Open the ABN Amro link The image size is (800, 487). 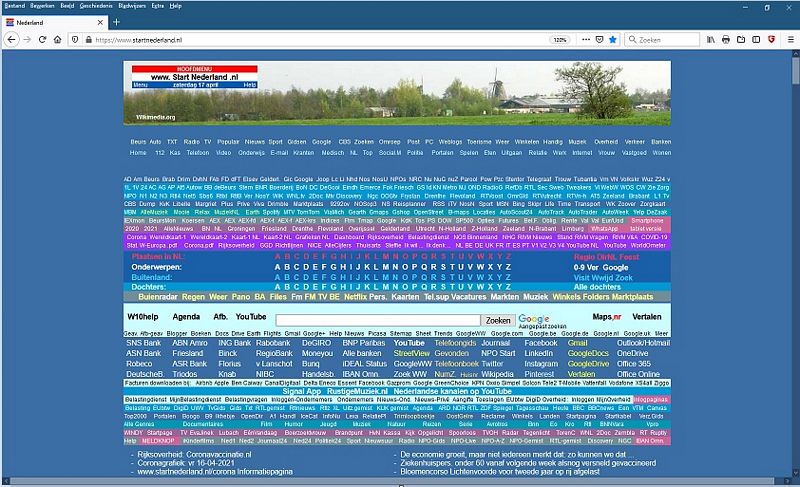[190, 343]
